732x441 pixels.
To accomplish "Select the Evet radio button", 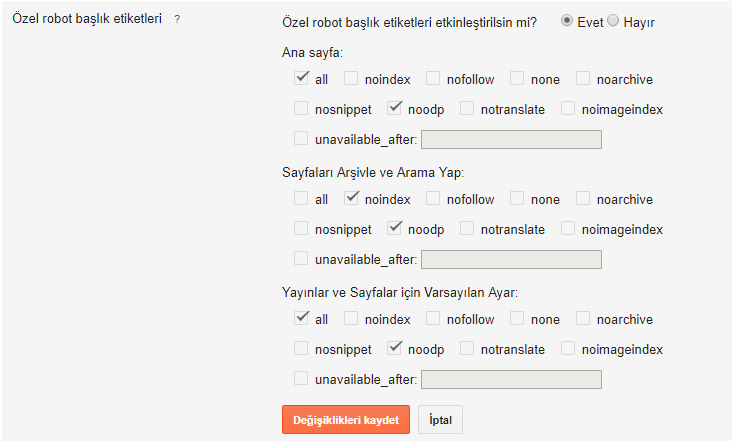I will coord(568,19).
